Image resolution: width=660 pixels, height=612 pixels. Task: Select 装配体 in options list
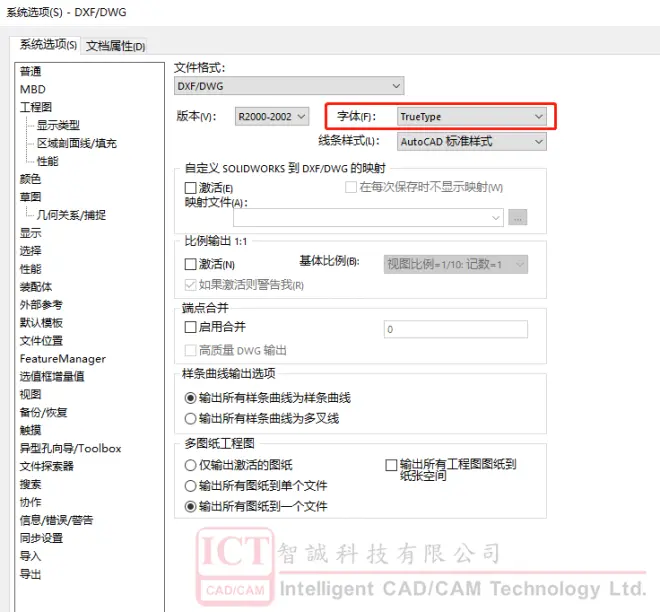tap(36, 287)
